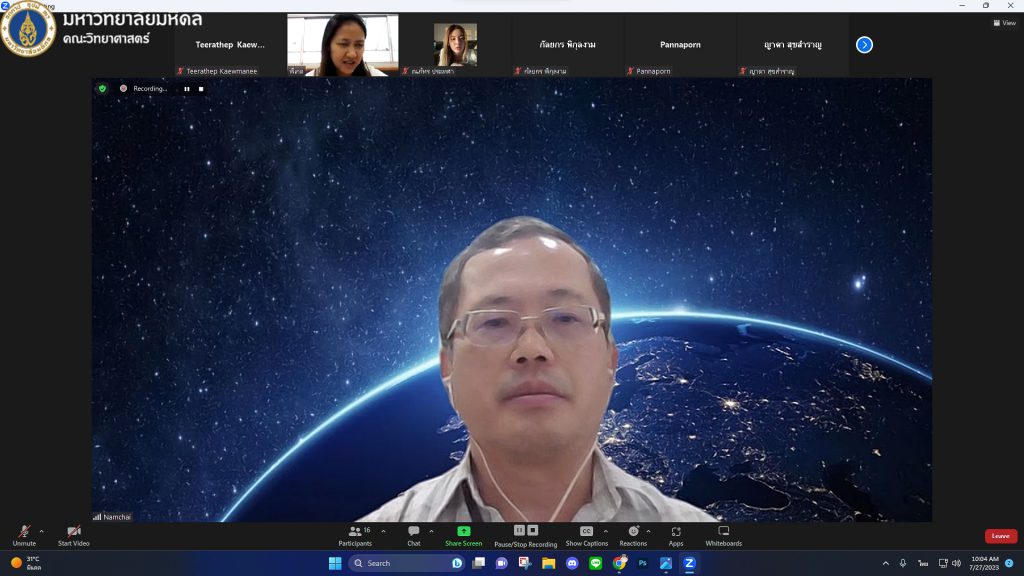
Task: Select Teerathep Kaewmanee's participant tile
Action: coord(230,45)
